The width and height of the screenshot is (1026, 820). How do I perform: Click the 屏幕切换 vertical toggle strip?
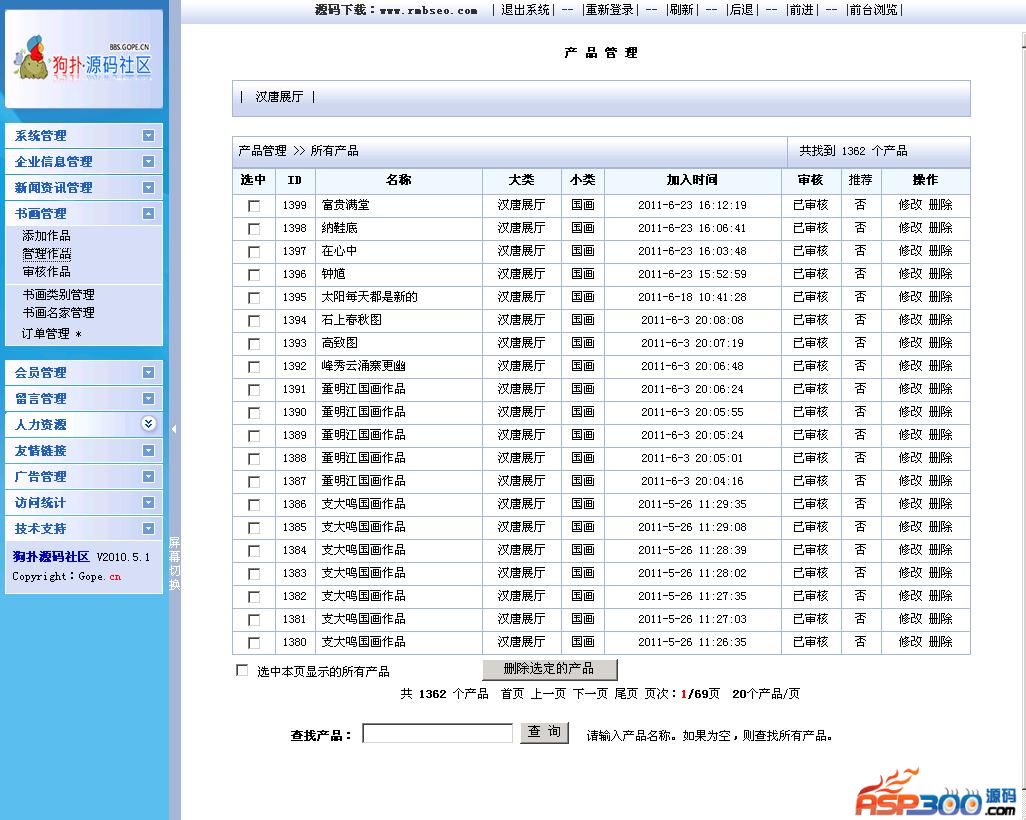click(x=174, y=563)
